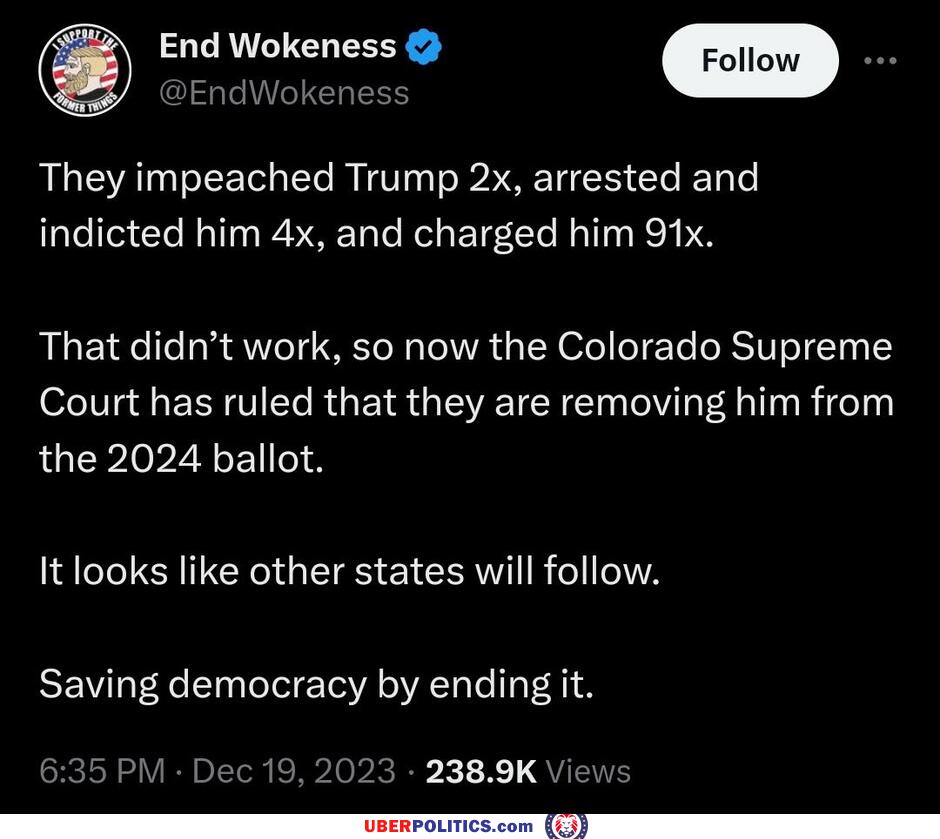Open the End Wokeness display name
Image resolution: width=940 pixels, height=839 pixels.
[278, 46]
